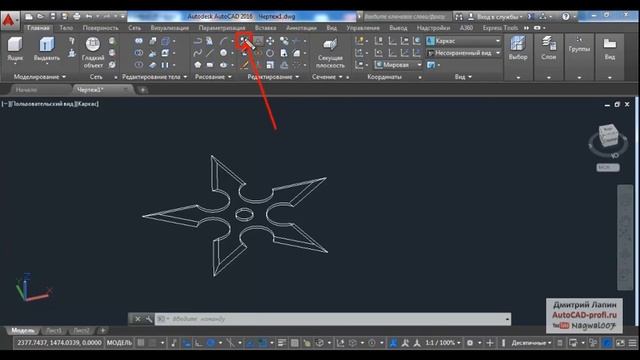Click the МСК button below ViewCube

tap(608, 167)
